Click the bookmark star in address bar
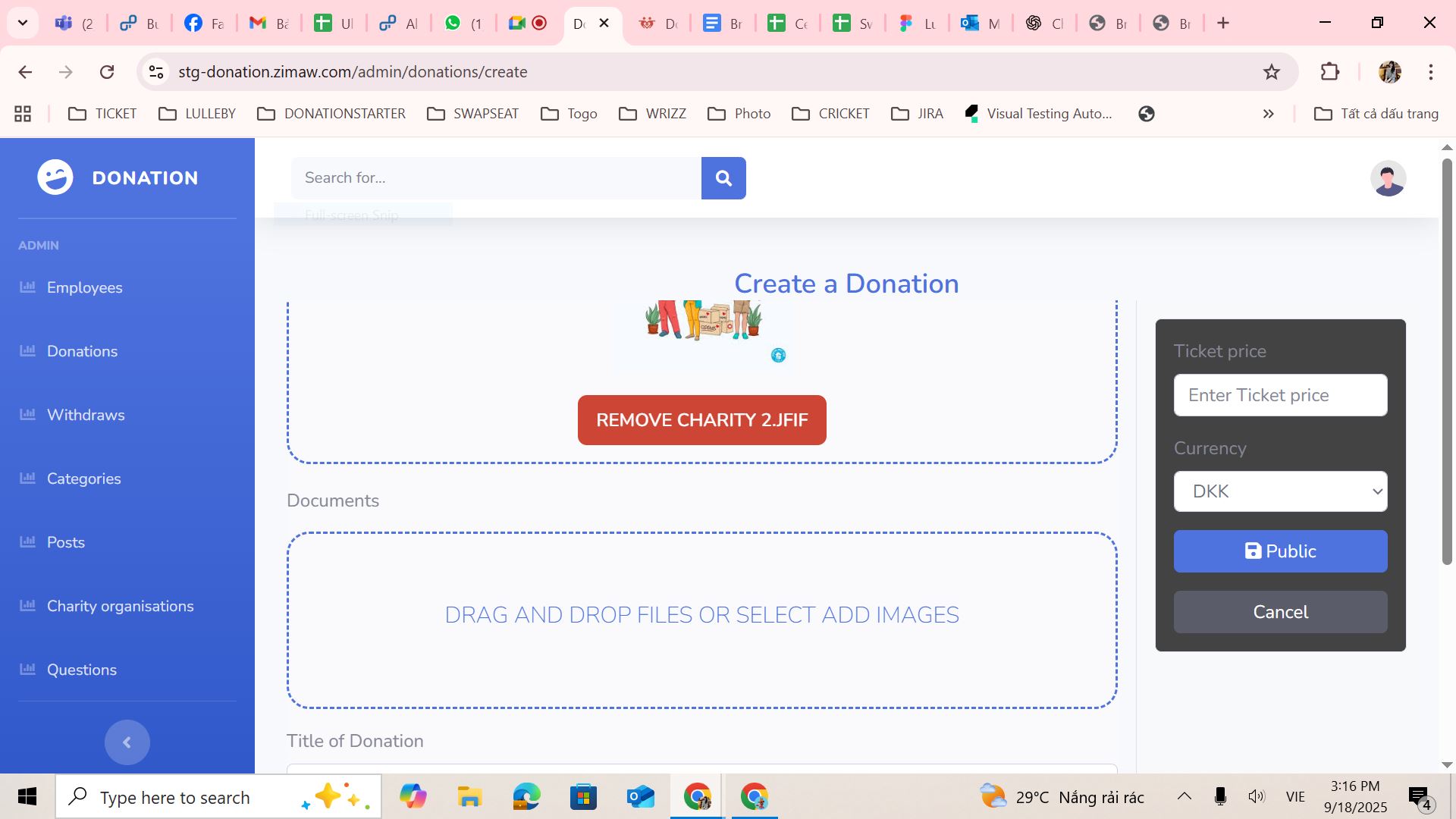Screen dimensions: 1456x819 [1271, 71]
